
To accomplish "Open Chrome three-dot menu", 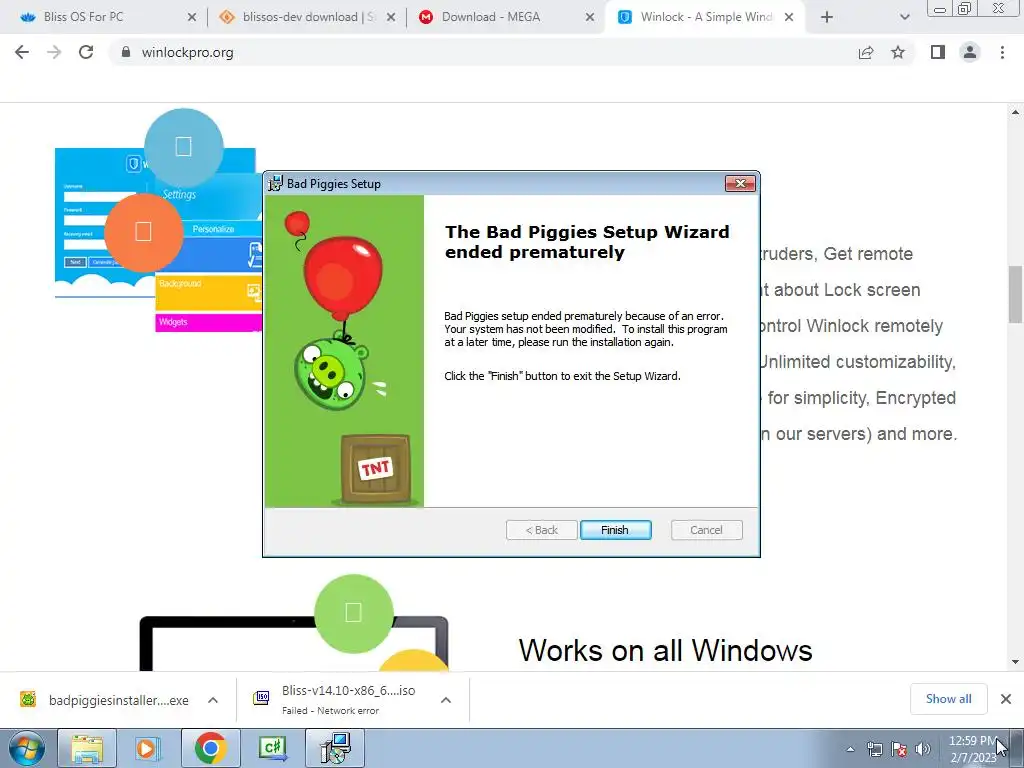I will point(1002,52).
